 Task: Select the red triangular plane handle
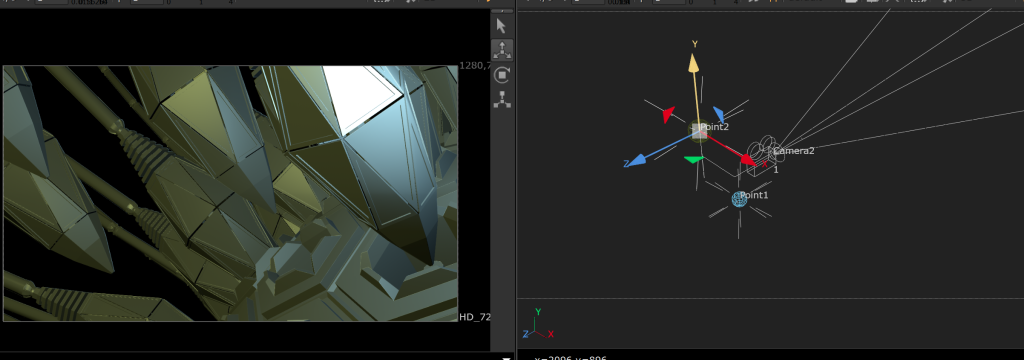(x=668, y=115)
